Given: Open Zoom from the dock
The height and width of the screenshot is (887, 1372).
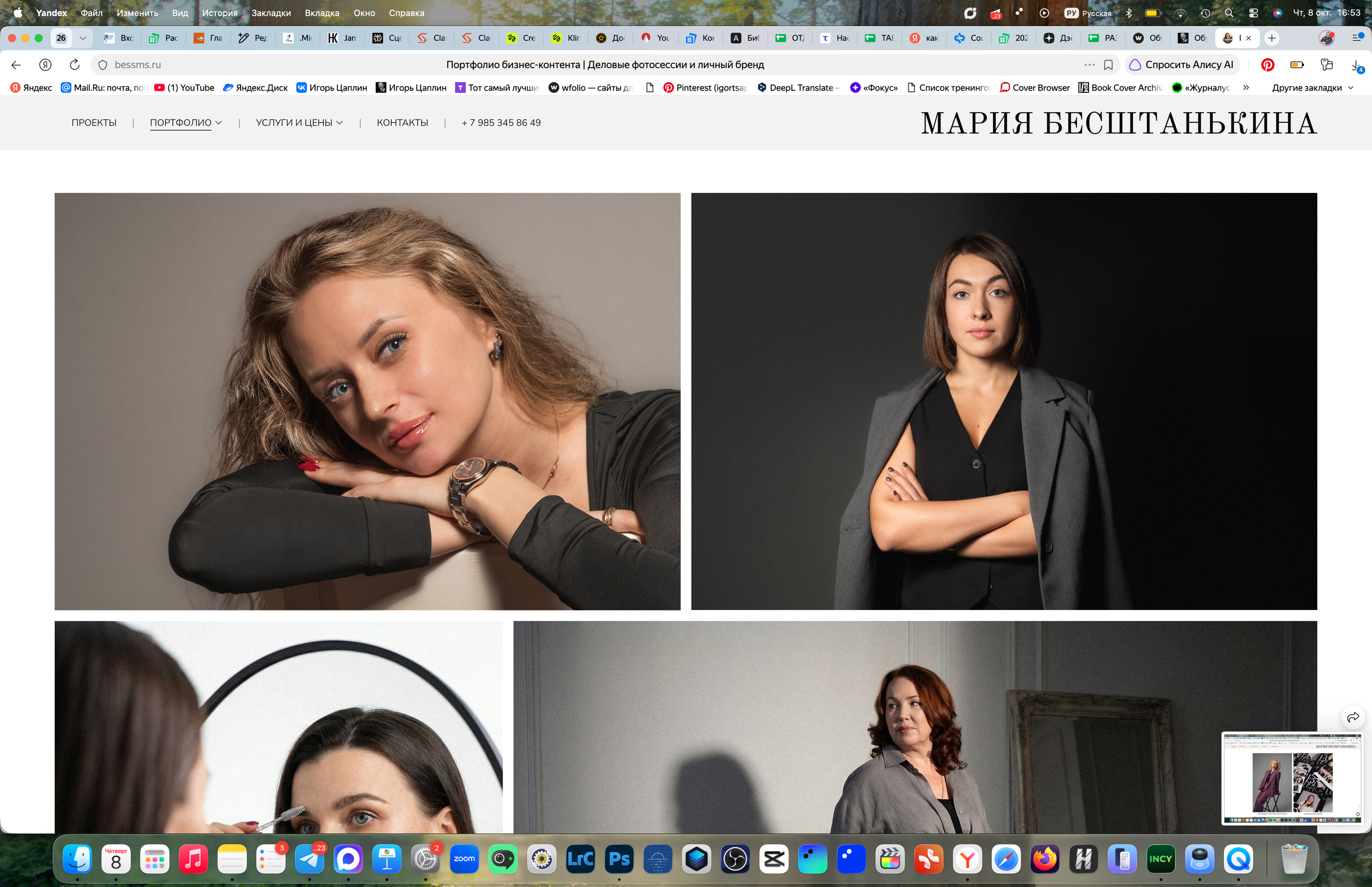Looking at the screenshot, I should click(x=464, y=859).
